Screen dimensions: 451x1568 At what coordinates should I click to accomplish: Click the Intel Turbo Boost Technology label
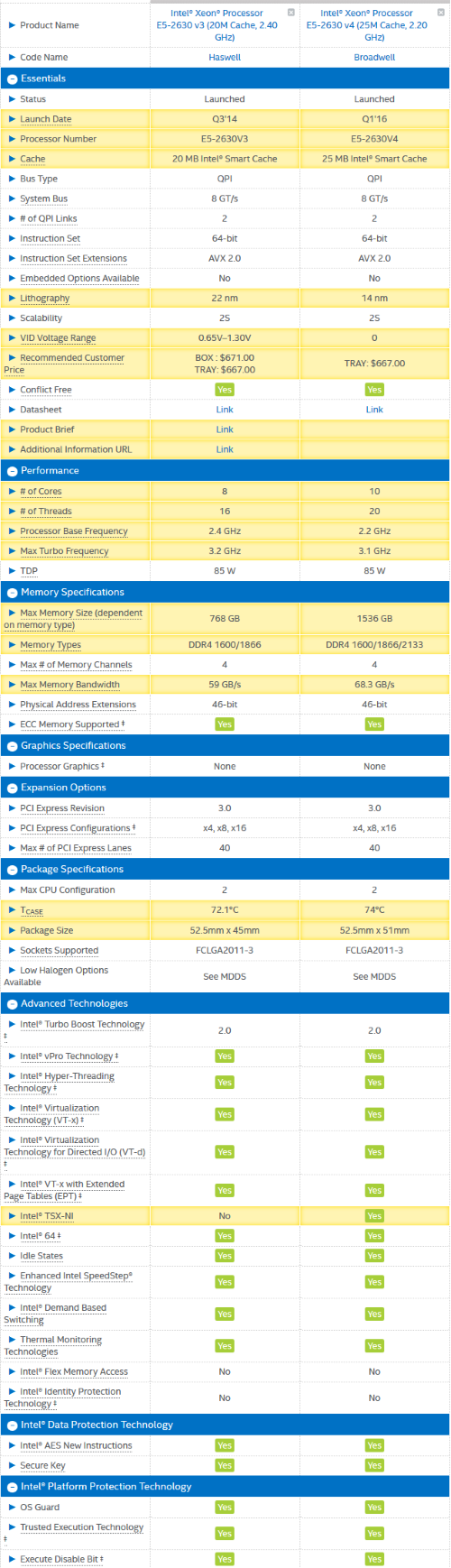click(x=74, y=1030)
